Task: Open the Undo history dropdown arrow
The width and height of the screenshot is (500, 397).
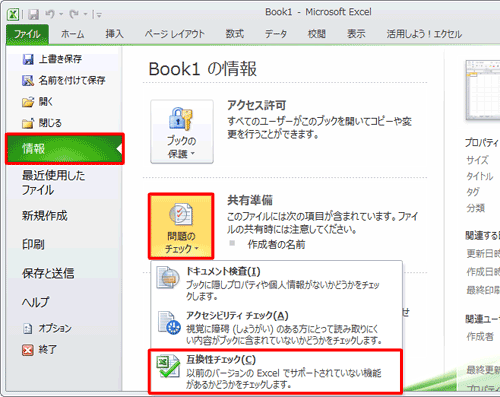Action: pyautogui.click(x=61, y=14)
